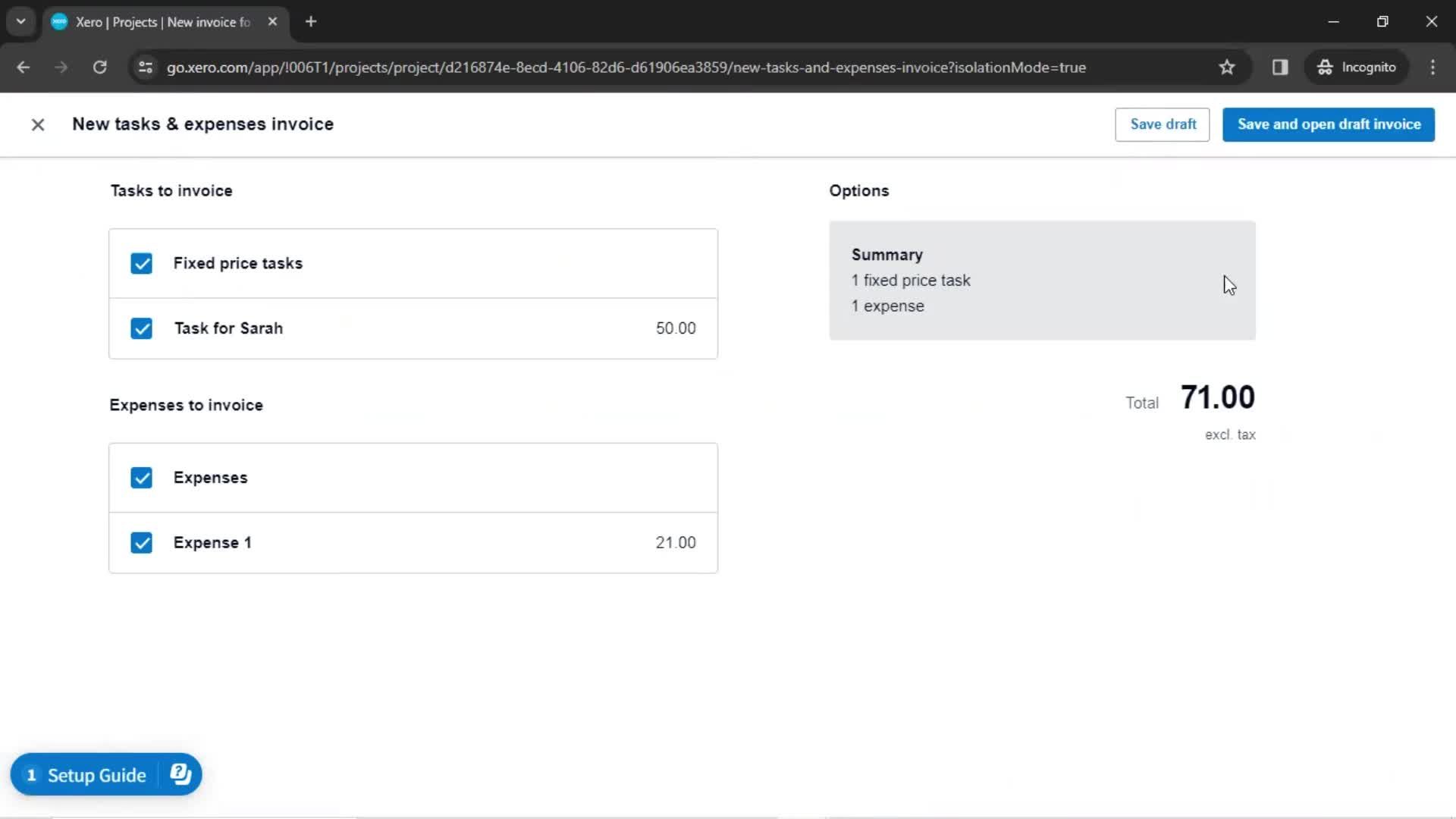The image size is (1456, 819).
Task: Click the 71.00 total value
Action: pos(1217,397)
